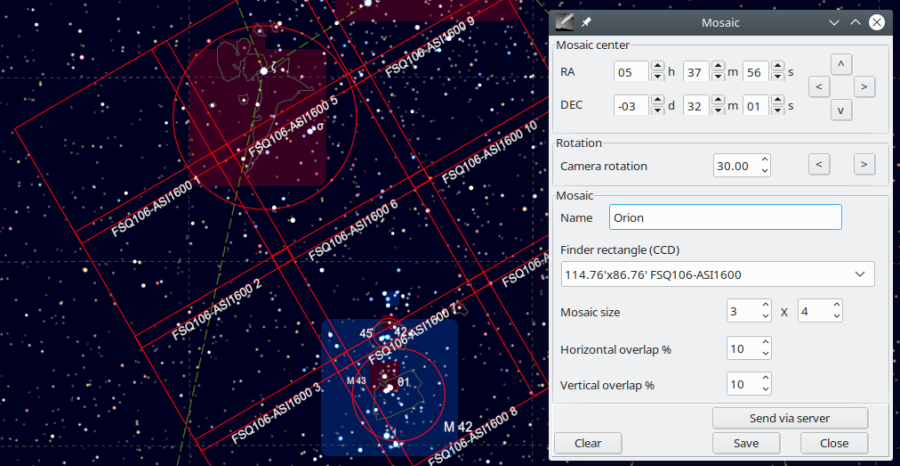Decrease Horizontal overlap % value
Viewport: 900px width, 466px height.
click(766, 354)
